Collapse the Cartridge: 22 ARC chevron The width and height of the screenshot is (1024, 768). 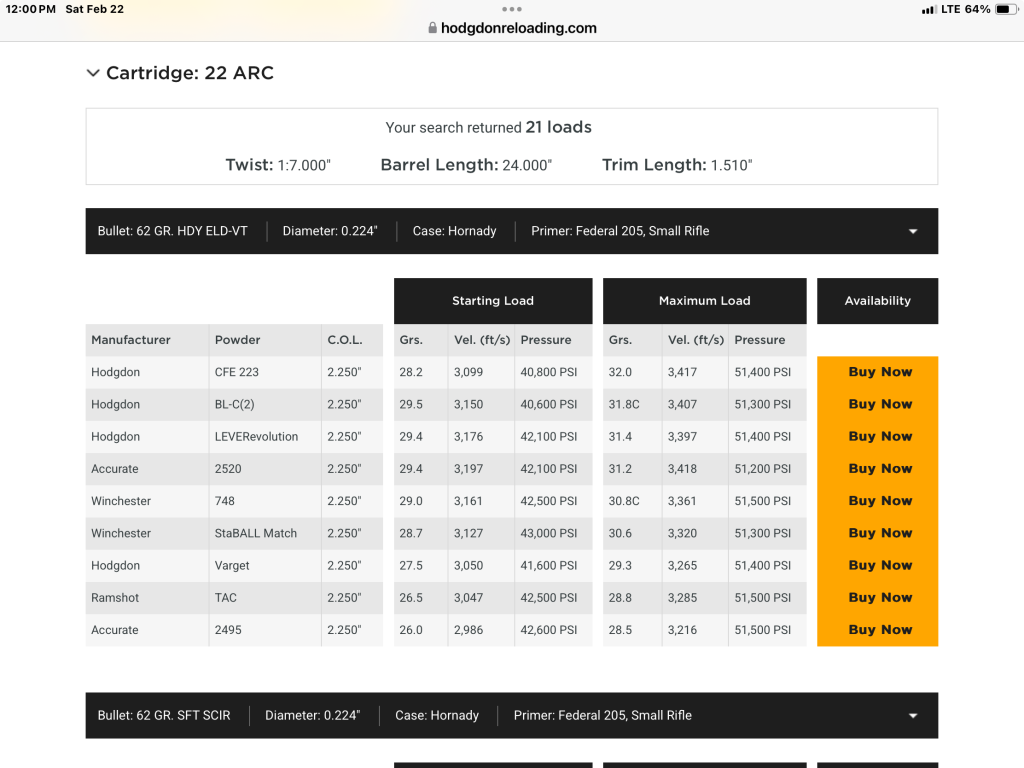tap(93, 73)
